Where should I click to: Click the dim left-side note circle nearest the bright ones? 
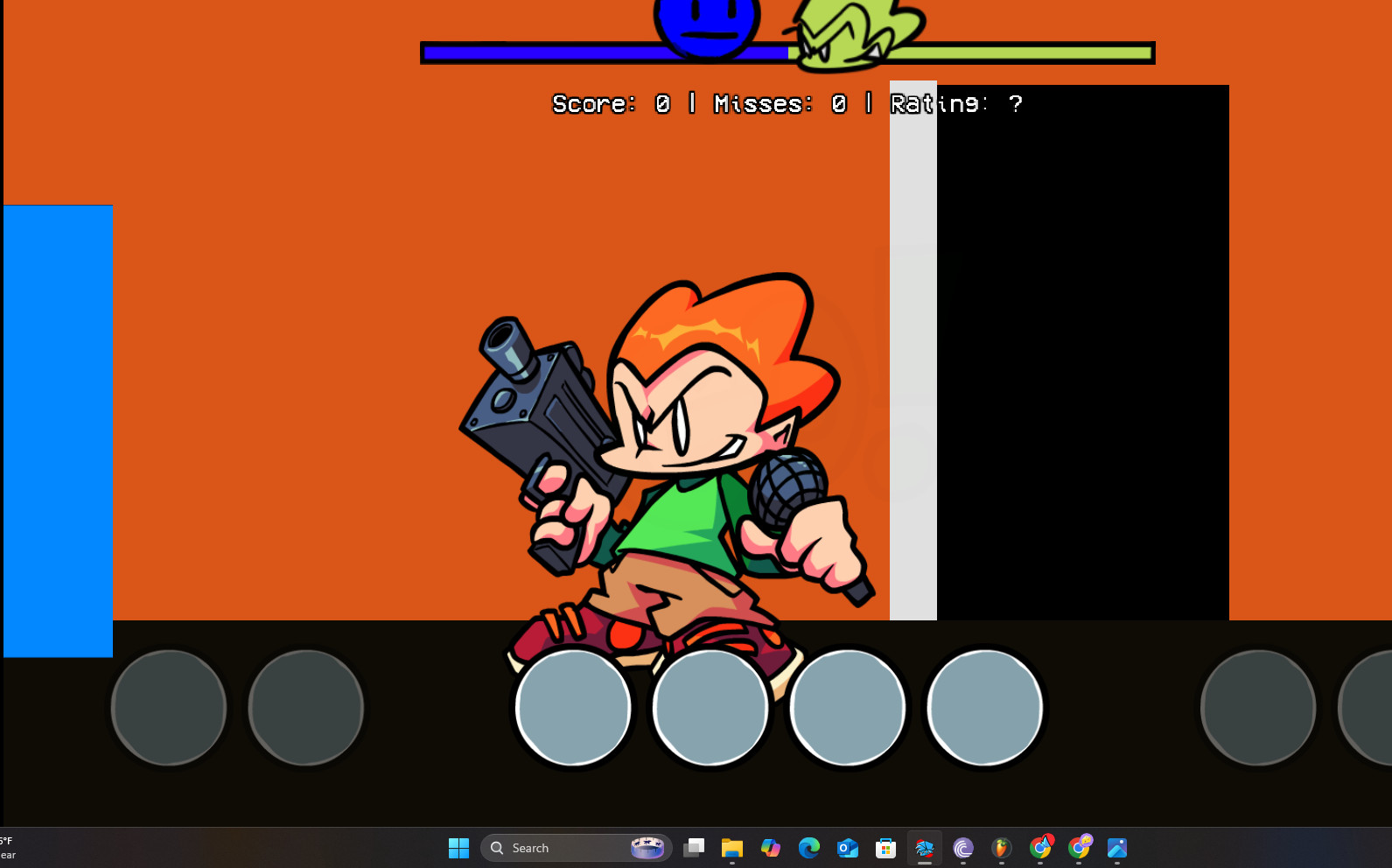[306, 707]
